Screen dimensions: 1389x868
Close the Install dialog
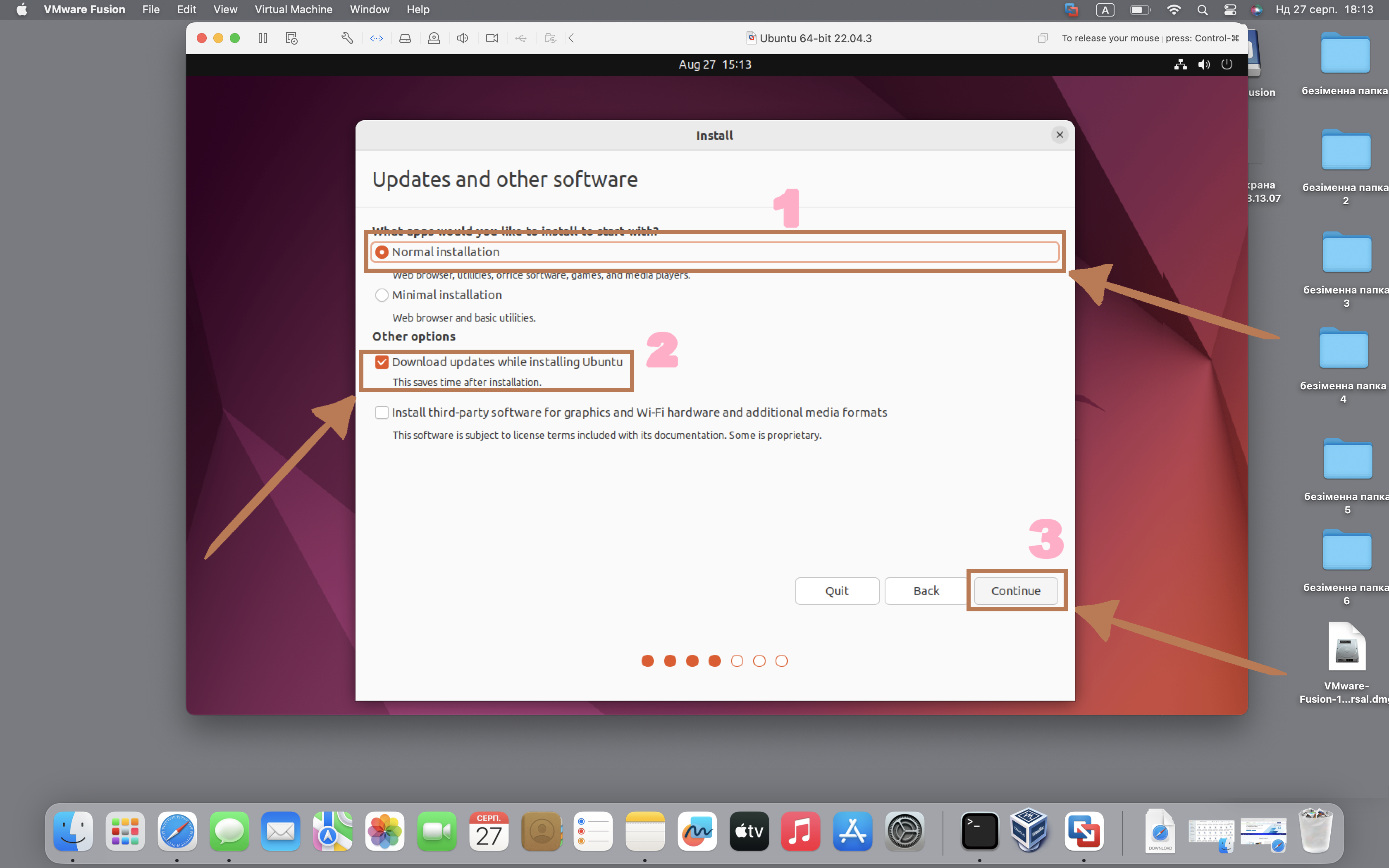(x=1060, y=135)
